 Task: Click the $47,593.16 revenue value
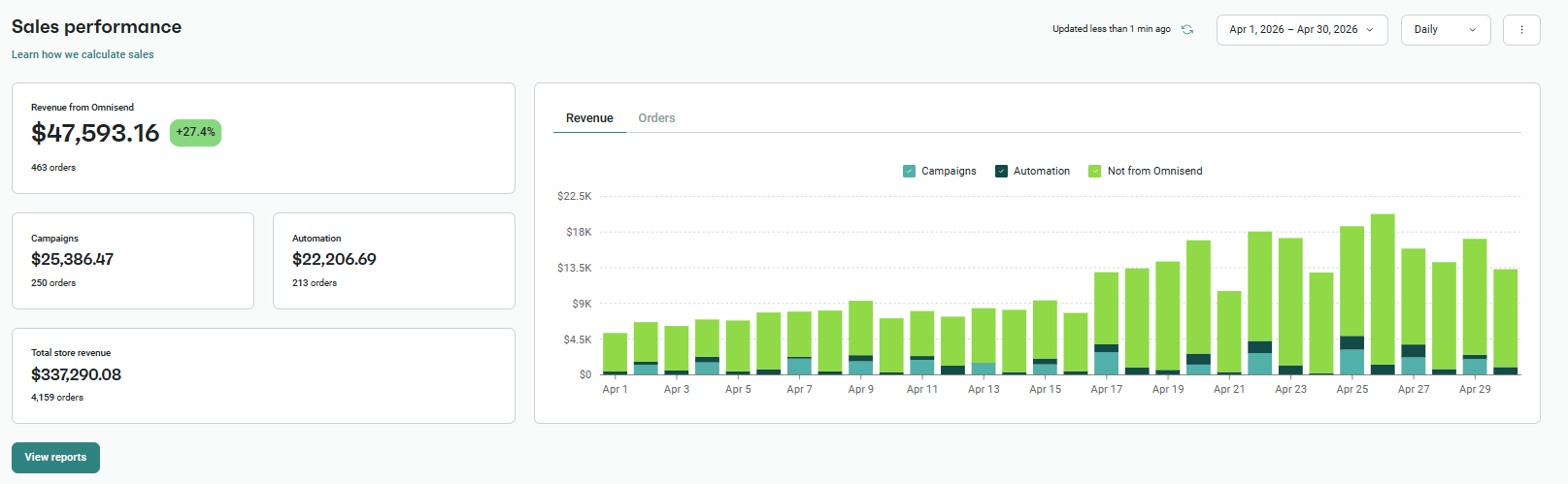[x=95, y=133]
